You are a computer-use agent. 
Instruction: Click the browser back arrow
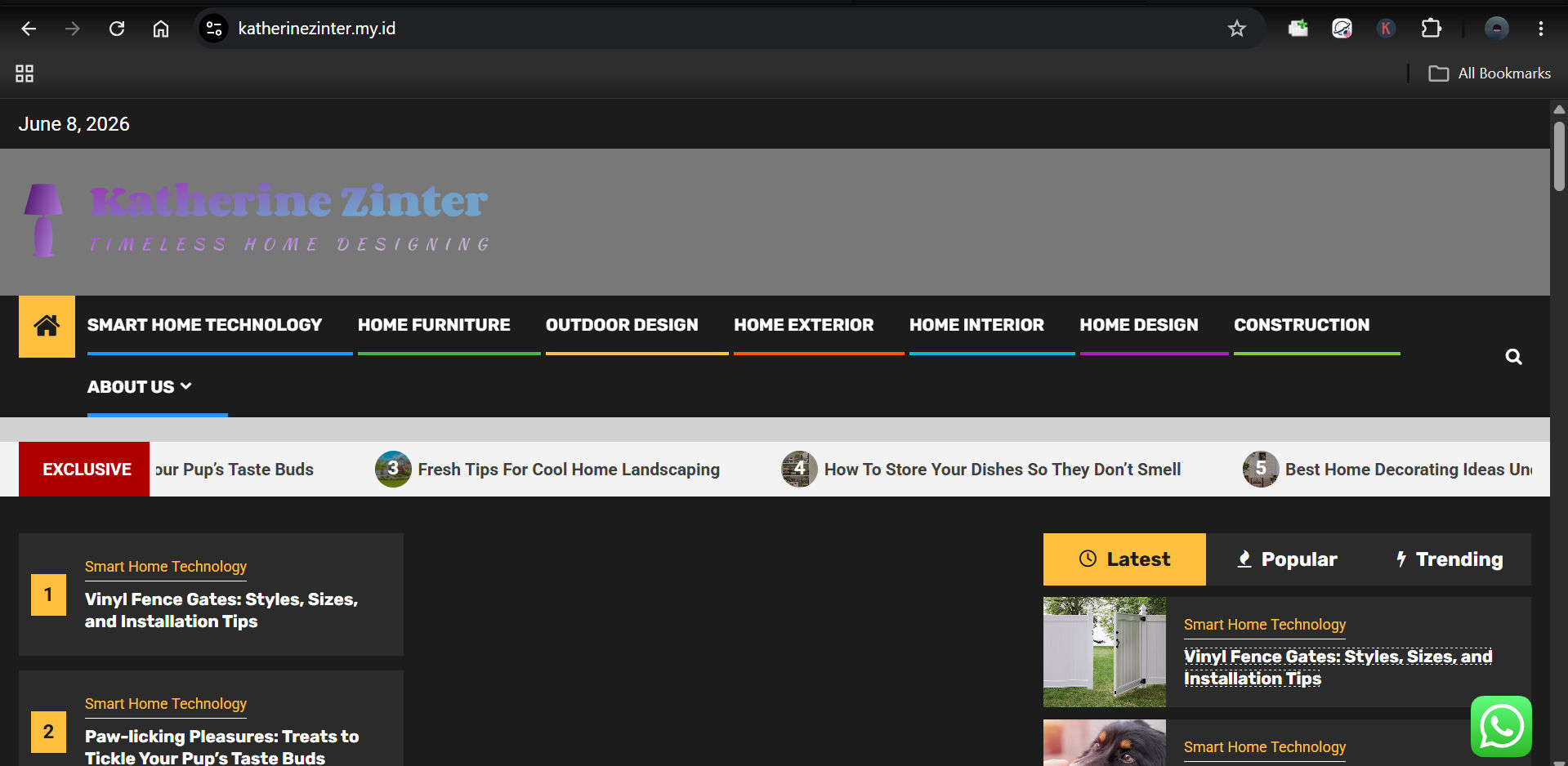(29, 29)
